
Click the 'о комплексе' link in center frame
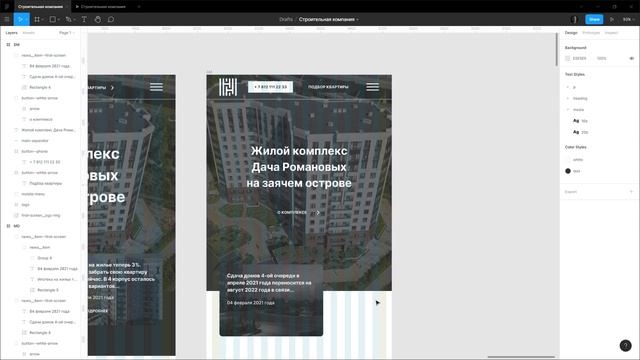tap(292, 212)
